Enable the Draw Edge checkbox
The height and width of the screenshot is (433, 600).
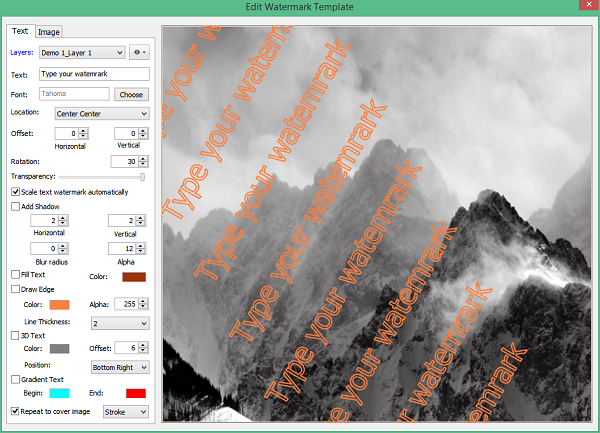(x=15, y=289)
